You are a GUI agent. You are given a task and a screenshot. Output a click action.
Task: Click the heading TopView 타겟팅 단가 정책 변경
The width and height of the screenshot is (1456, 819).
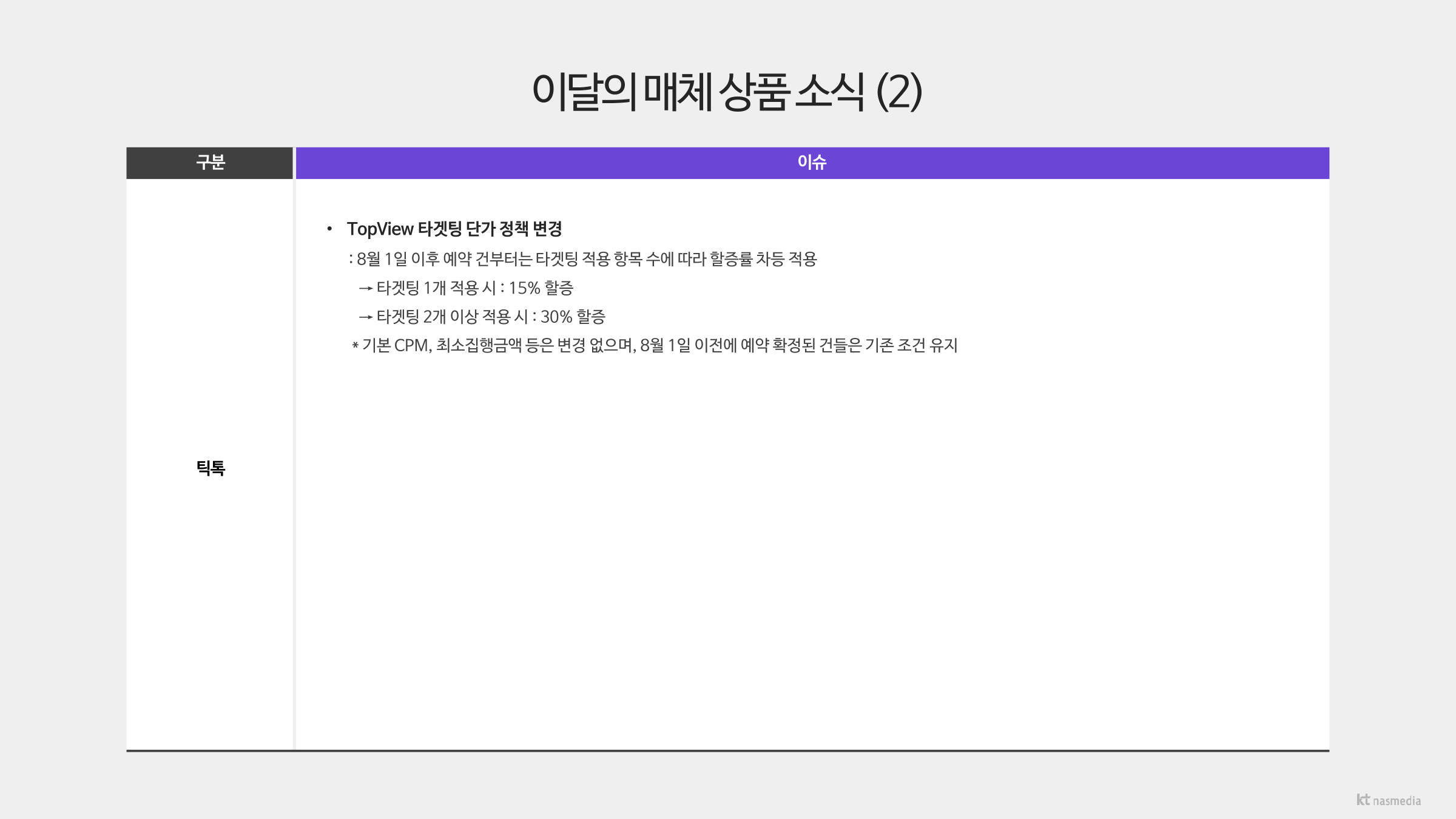click(454, 229)
